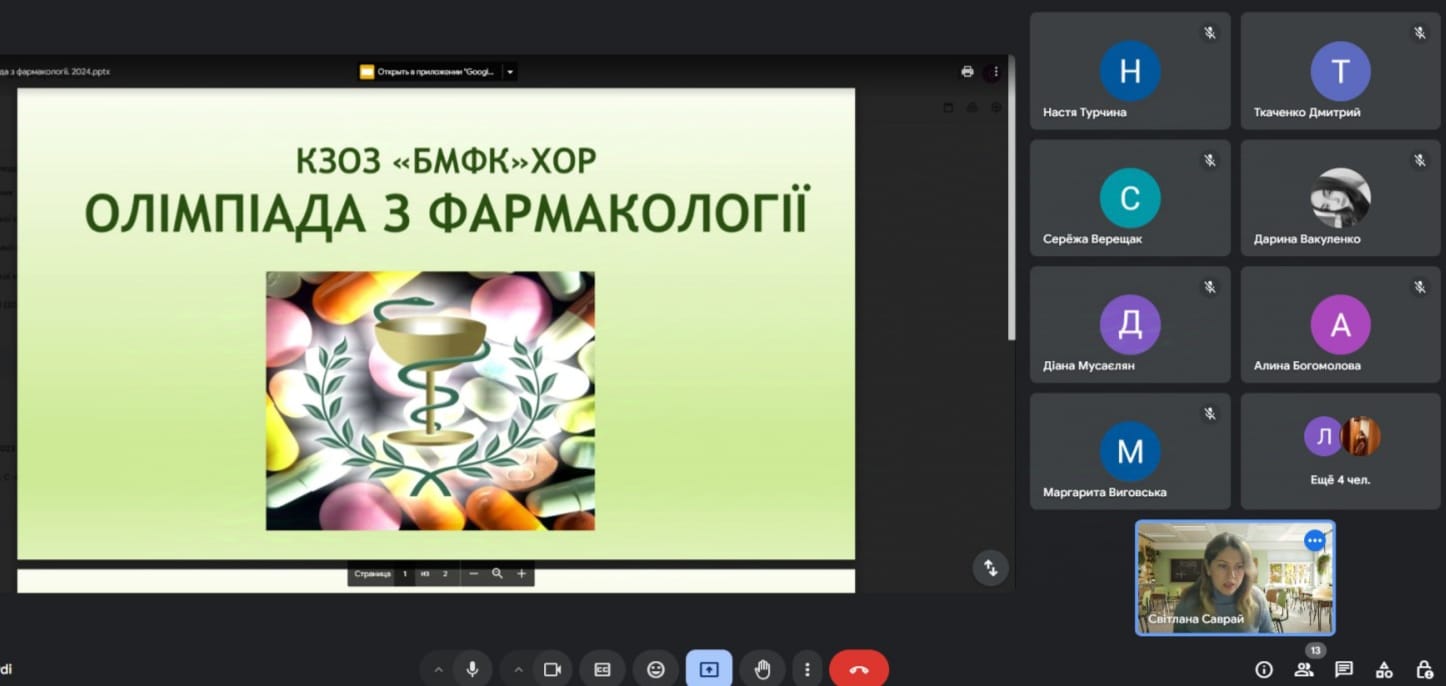
Task: Open blue three-dot menu on Світлана Саврай tile
Action: point(1314,541)
